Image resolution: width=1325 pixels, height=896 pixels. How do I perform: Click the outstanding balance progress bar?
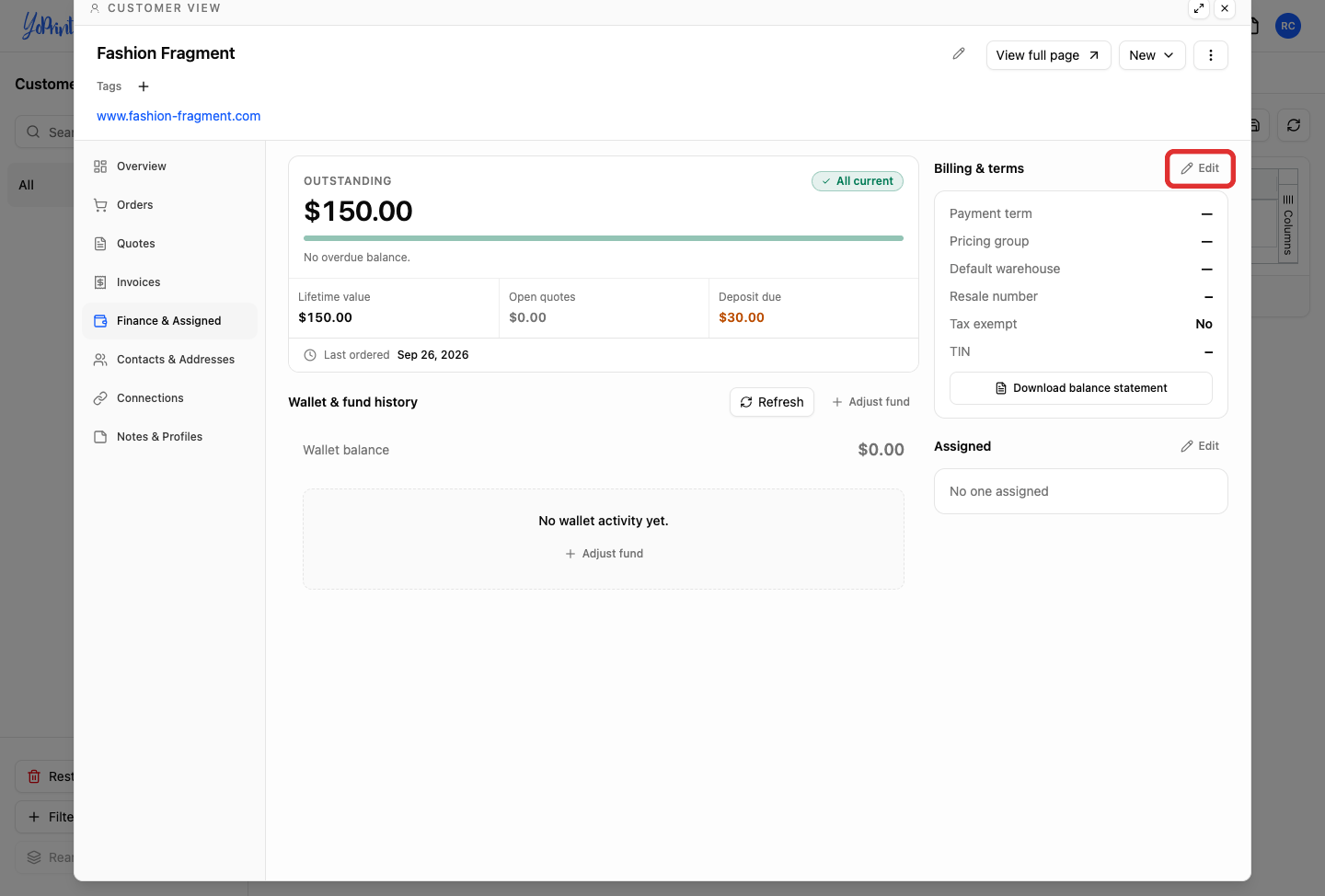coord(604,238)
